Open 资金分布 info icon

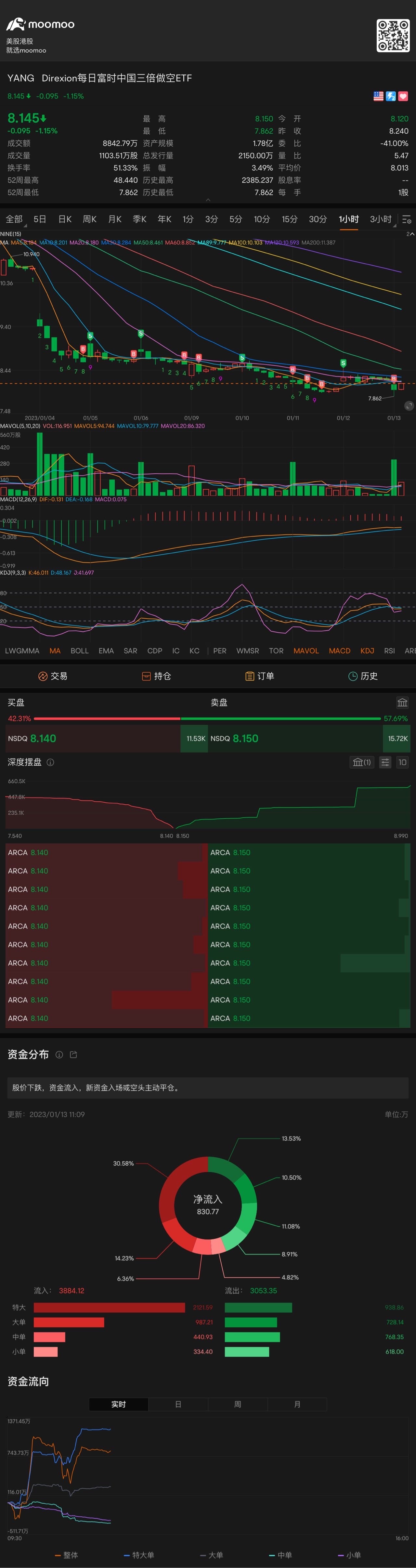[x=59, y=1055]
